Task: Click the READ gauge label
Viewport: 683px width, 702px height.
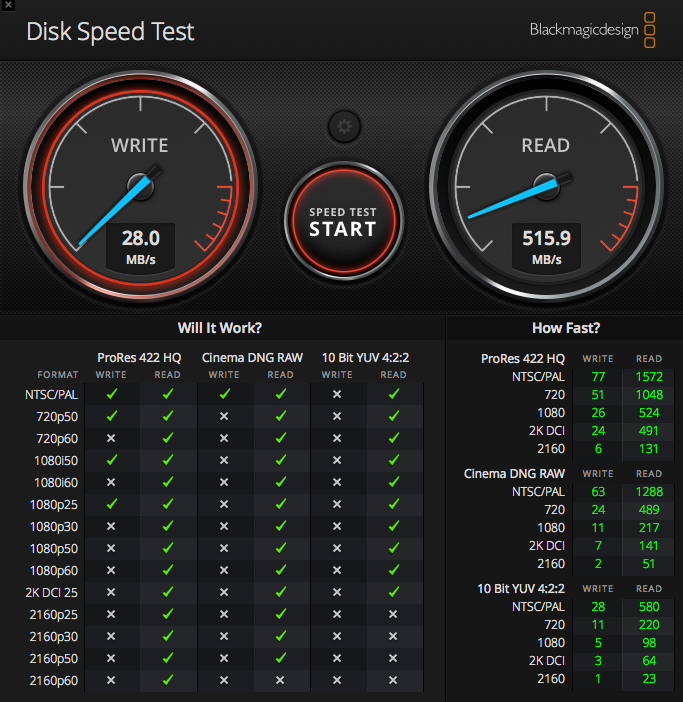Action: [546, 146]
